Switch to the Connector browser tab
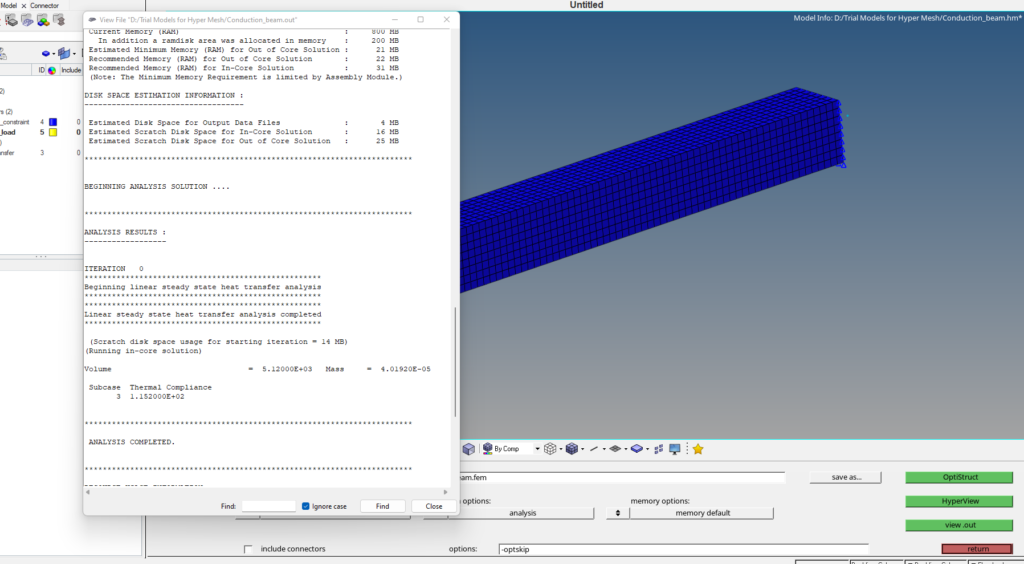This screenshot has height=564, width=1024. click(44, 5)
